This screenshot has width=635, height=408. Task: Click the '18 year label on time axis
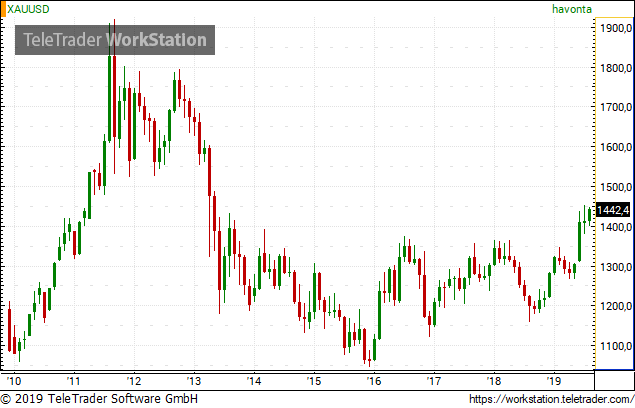[494, 381]
